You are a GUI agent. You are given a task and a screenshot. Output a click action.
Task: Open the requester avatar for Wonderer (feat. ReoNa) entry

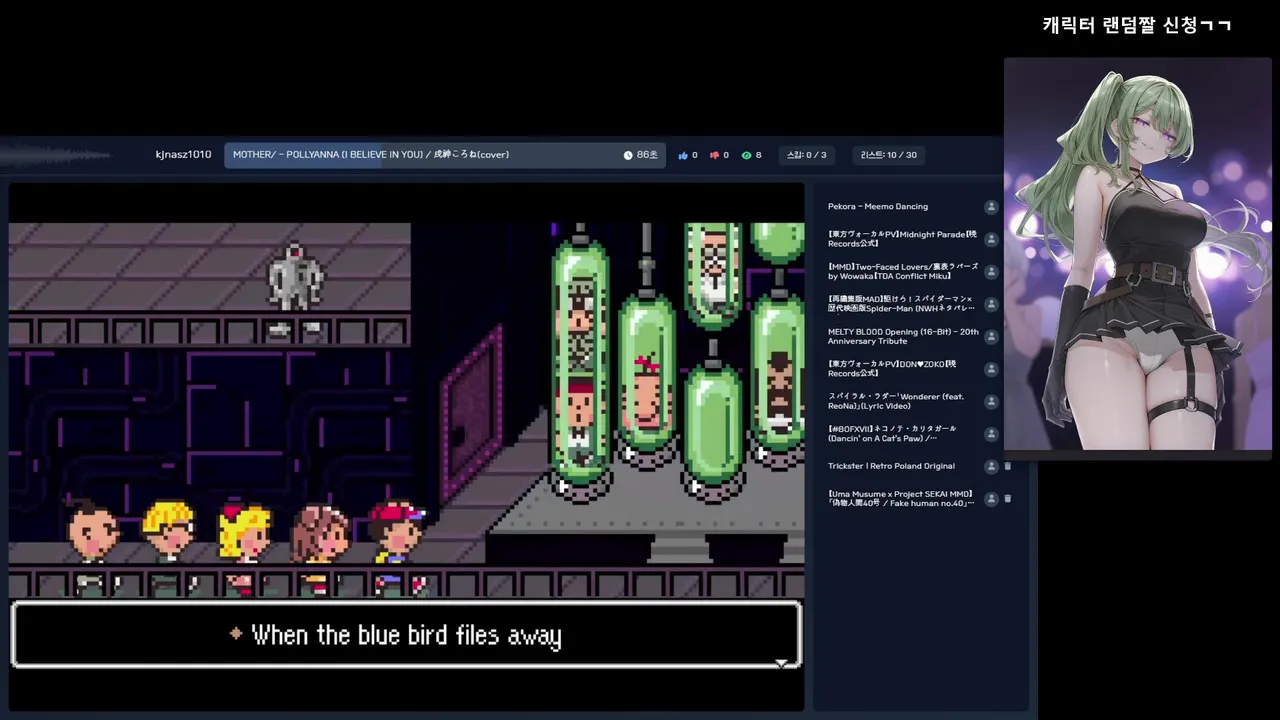click(x=991, y=401)
